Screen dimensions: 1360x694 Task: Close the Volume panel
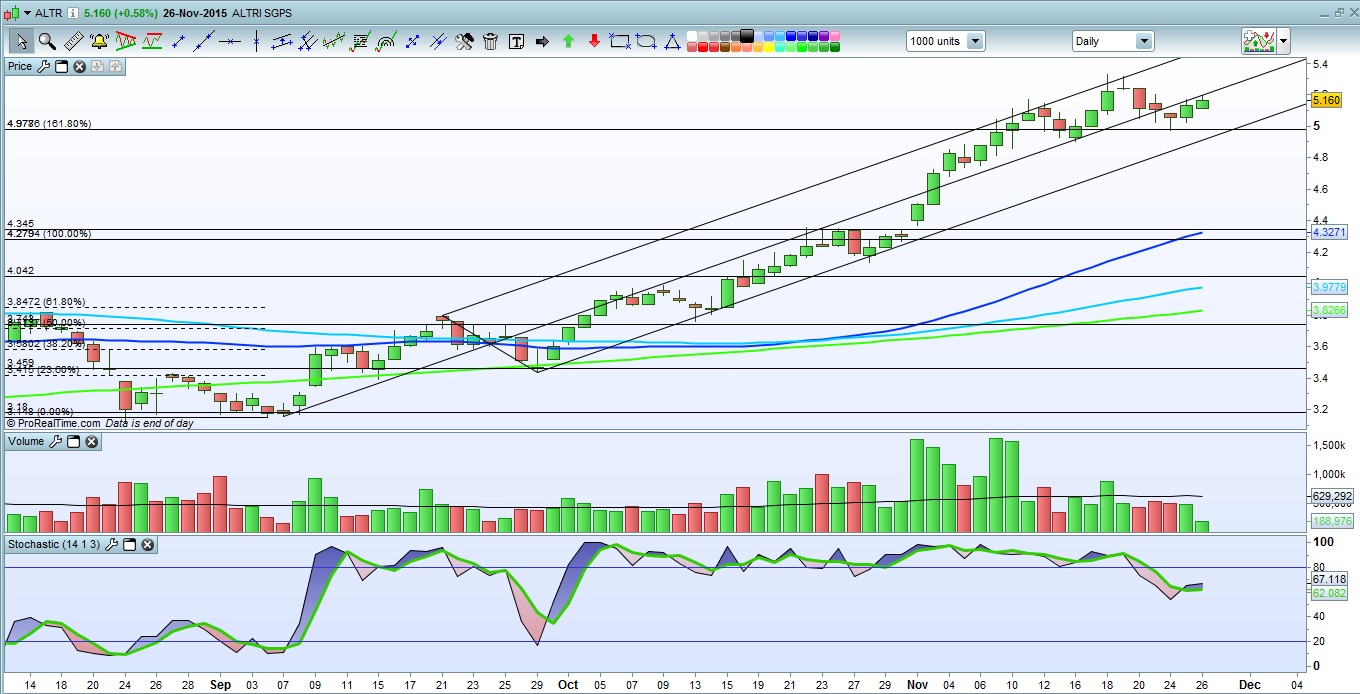(x=91, y=441)
